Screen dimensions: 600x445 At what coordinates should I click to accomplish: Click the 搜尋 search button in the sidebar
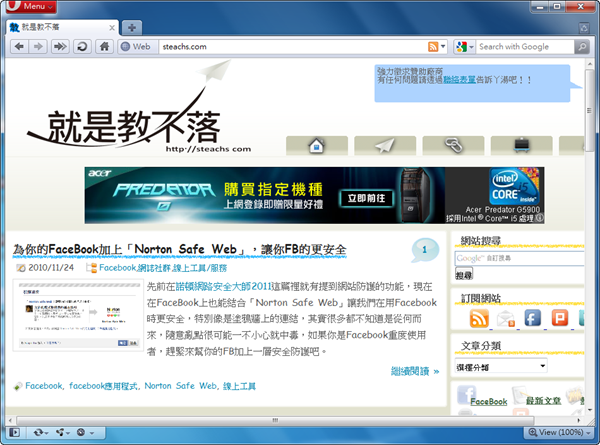(464, 274)
